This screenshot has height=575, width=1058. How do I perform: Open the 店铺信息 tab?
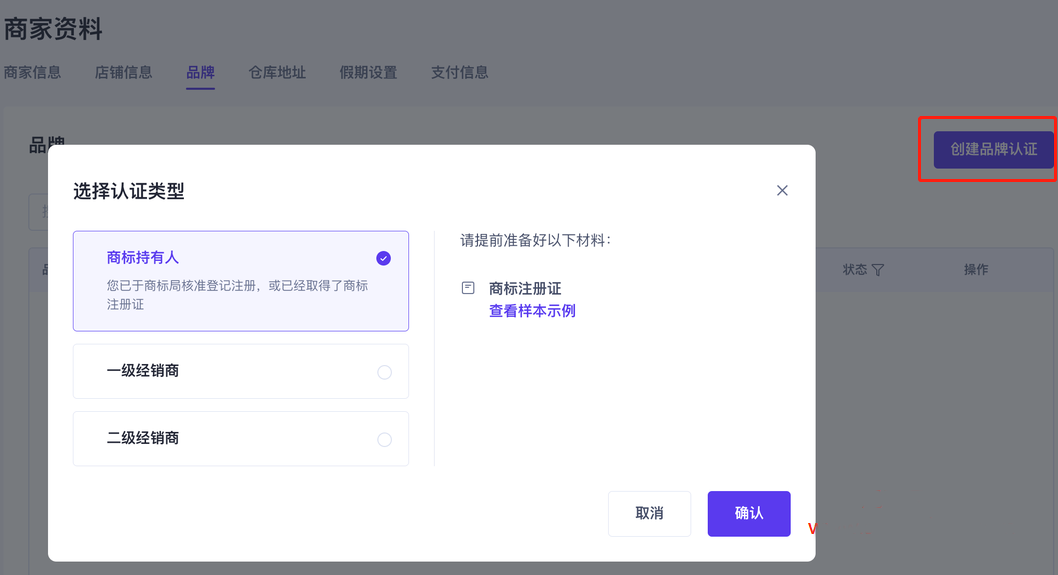(123, 72)
